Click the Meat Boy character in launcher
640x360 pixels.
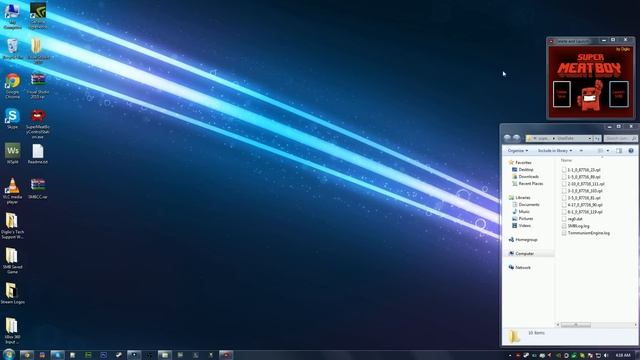coord(590,96)
